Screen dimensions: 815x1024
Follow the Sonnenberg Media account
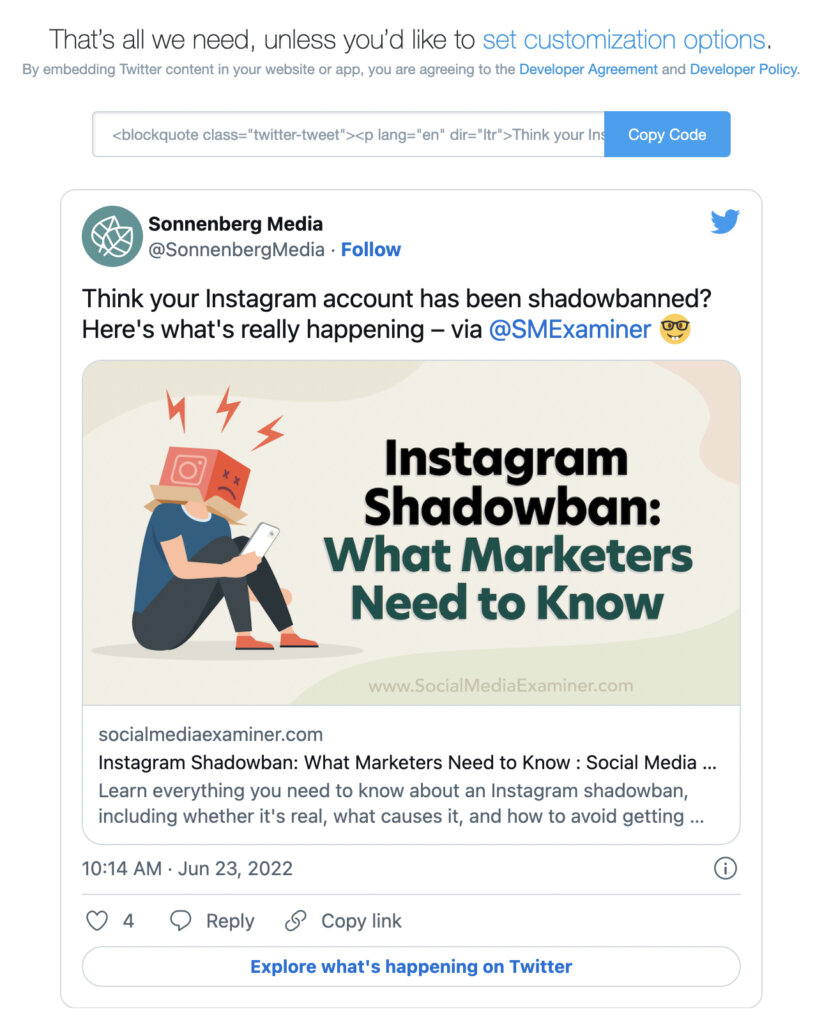371,249
